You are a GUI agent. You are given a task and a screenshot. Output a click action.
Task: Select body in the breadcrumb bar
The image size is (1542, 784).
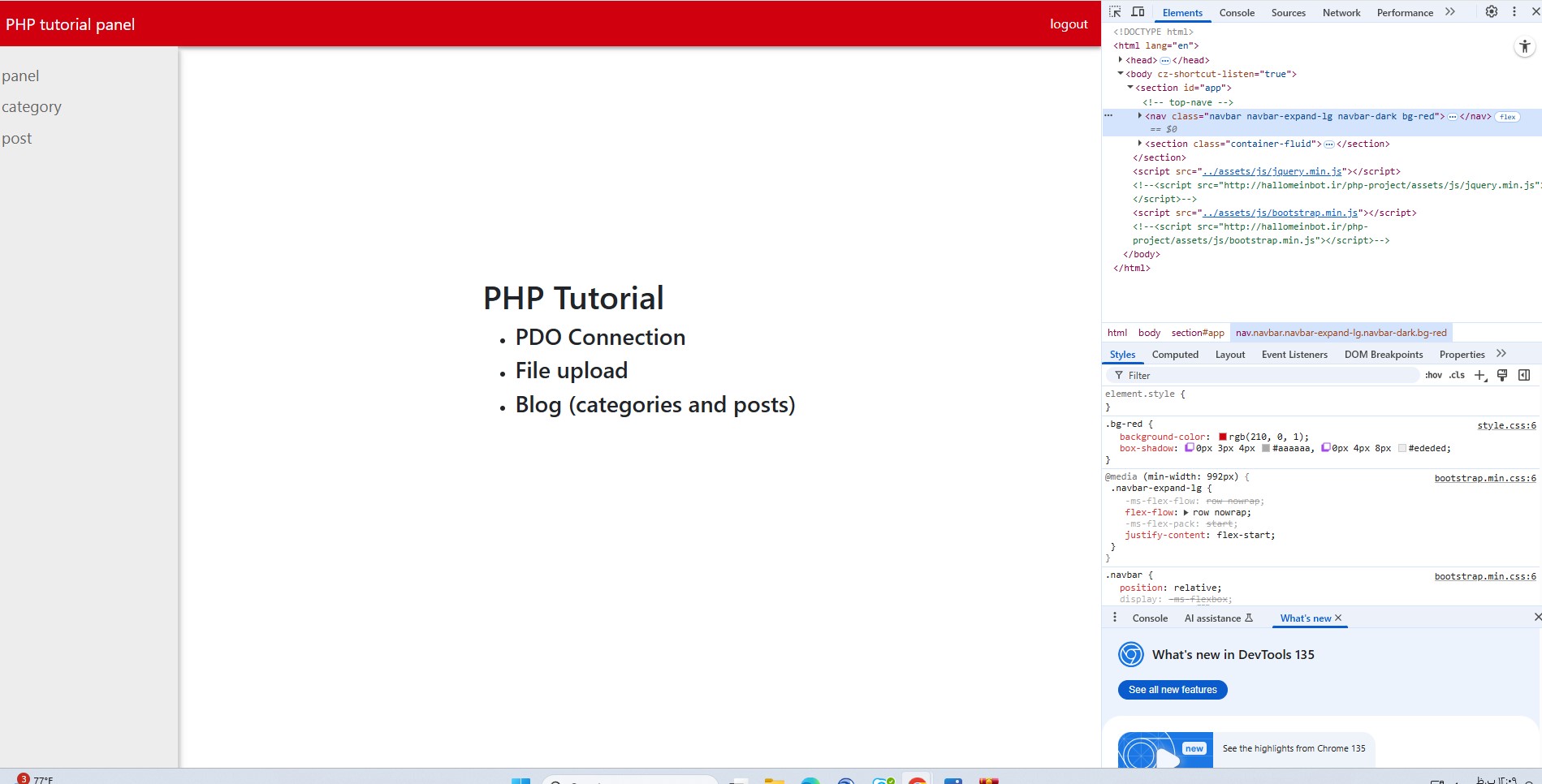point(1149,333)
